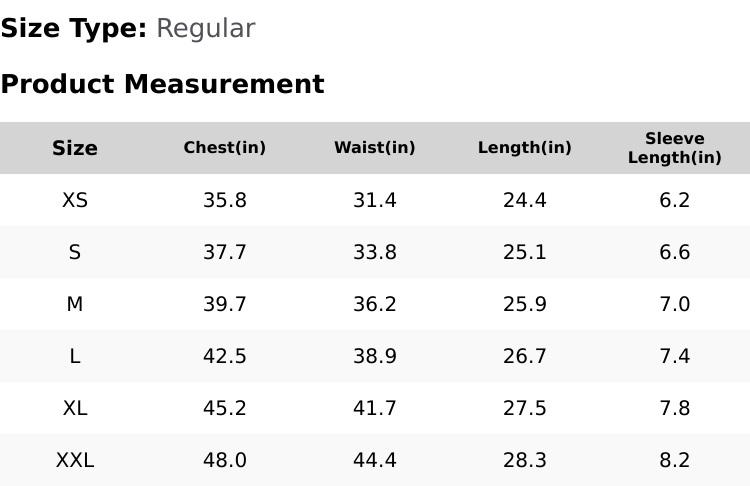This screenshot has width=750, height=486.
Task: Select the XL size row label
Action: coord(75,408)
